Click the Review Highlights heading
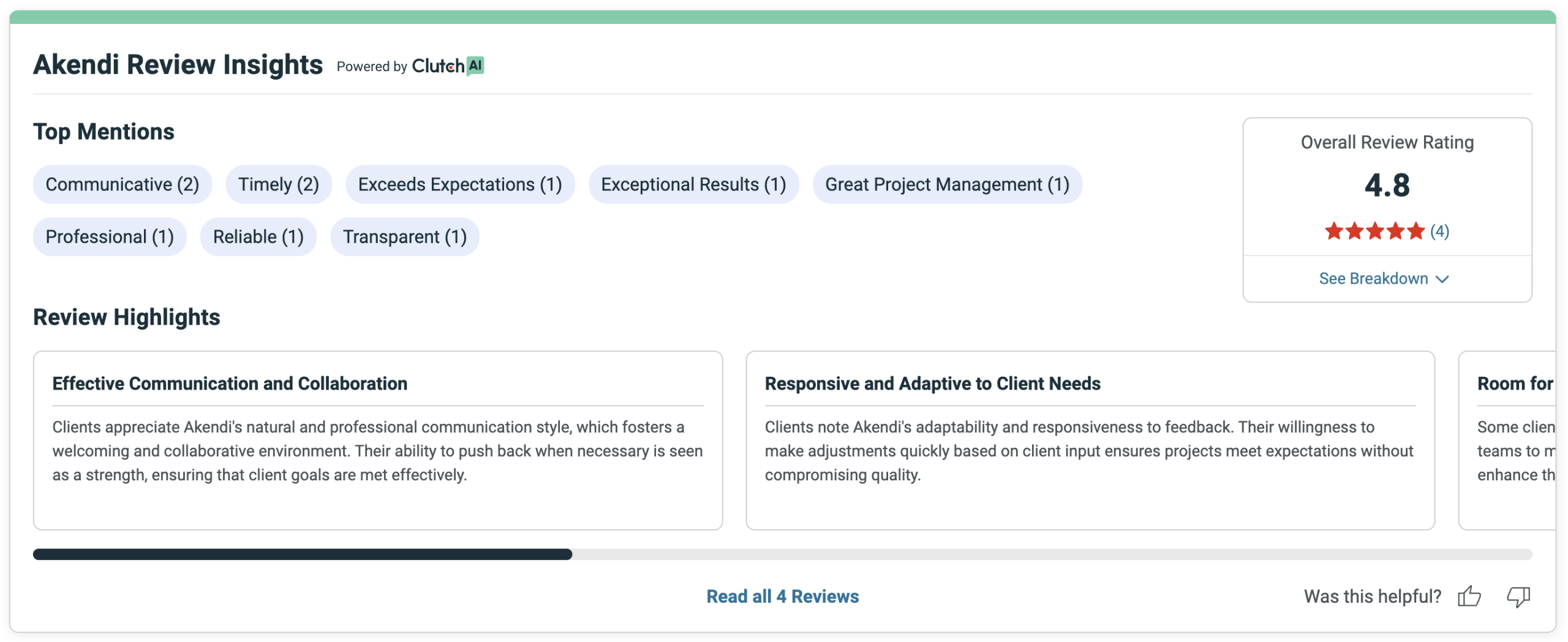 tap(126, 317)
